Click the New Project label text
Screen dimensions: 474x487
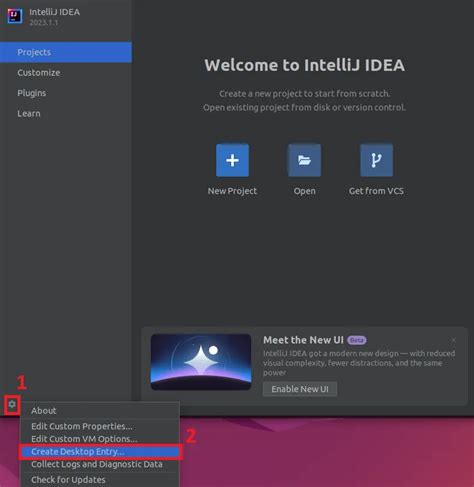click(x=232, y=191)
